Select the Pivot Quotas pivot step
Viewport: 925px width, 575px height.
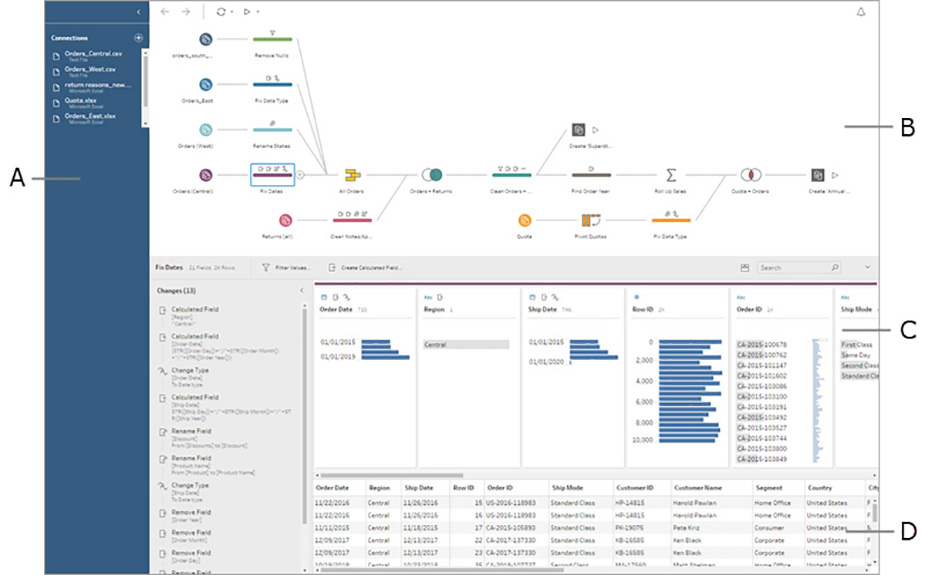click(591, 221)
